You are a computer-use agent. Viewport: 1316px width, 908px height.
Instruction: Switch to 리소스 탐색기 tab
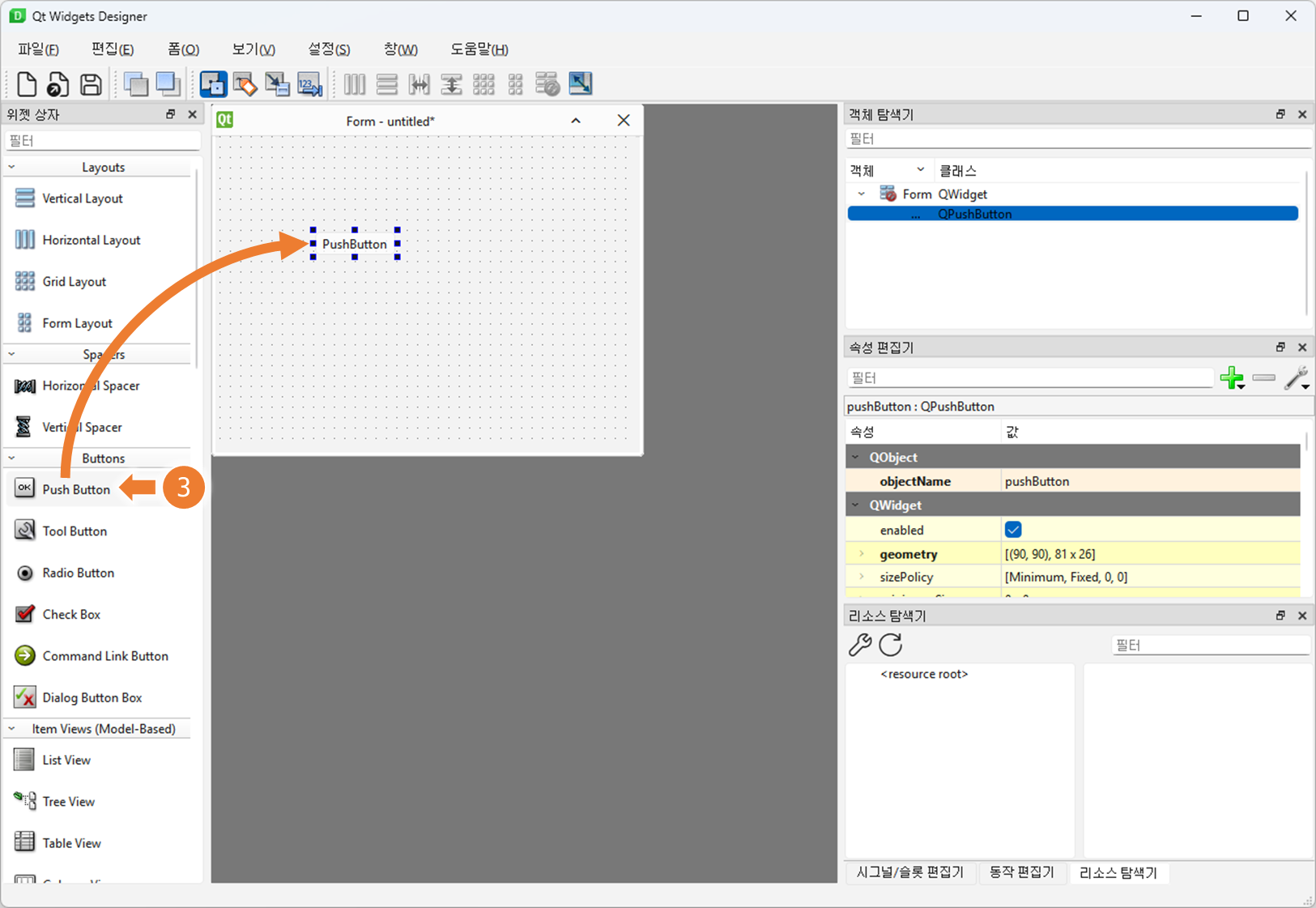(x=1118, y=872)
